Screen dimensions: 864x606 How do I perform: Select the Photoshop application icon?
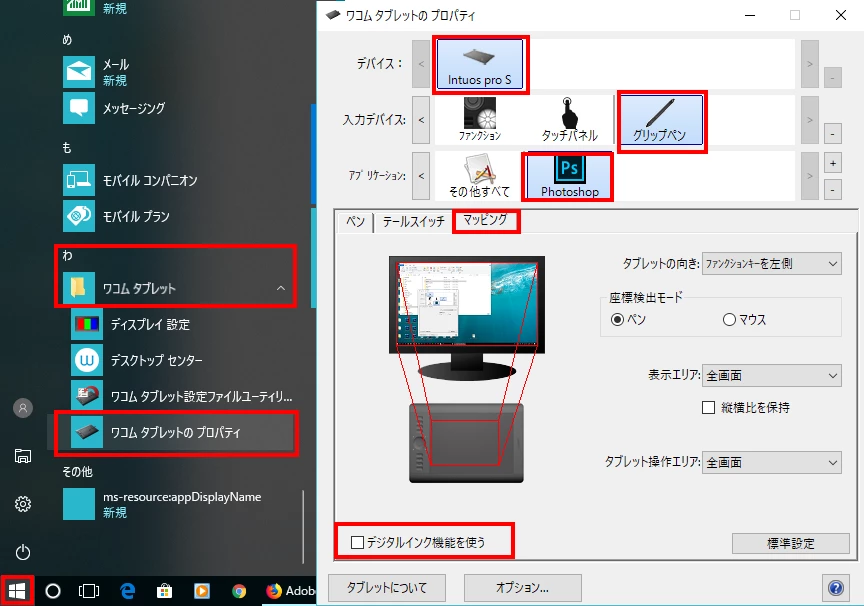569,176
